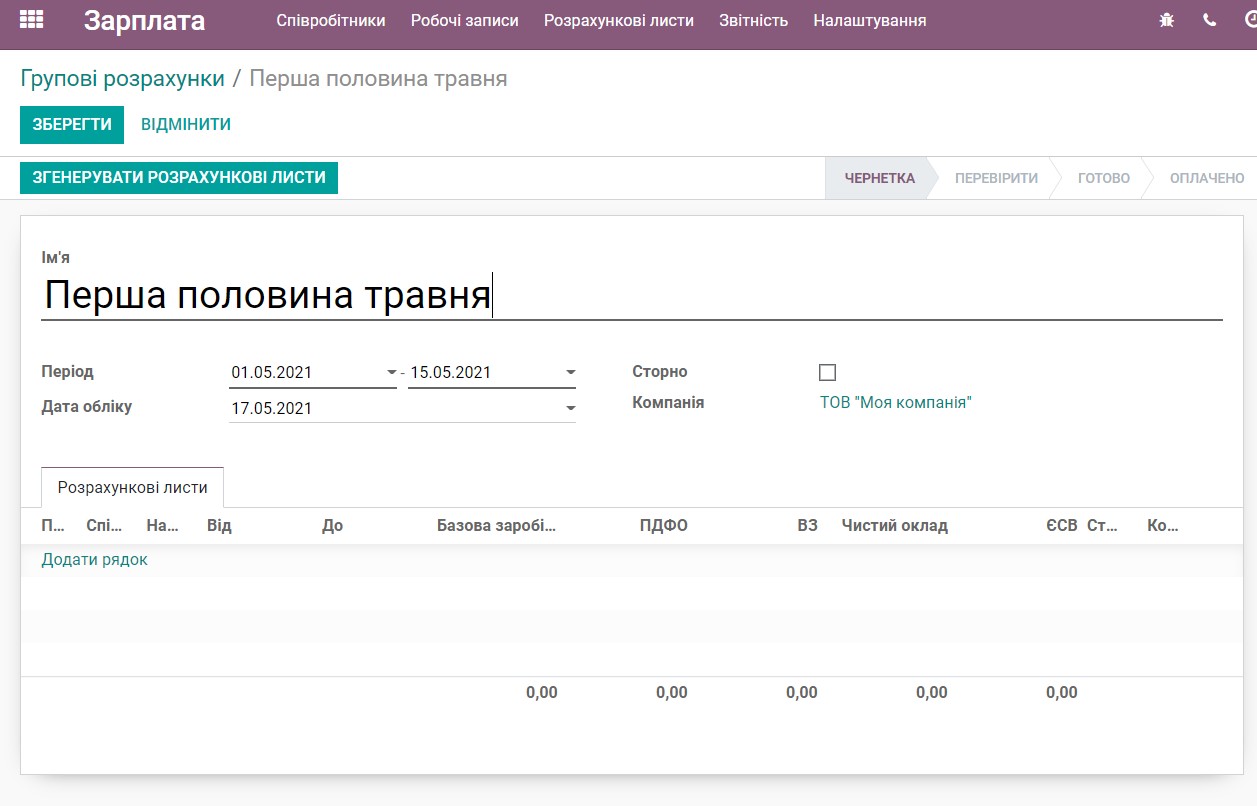The image size is (1257, 806).
Task: Open the apps grid launcher icon
Action: (30, 19)
